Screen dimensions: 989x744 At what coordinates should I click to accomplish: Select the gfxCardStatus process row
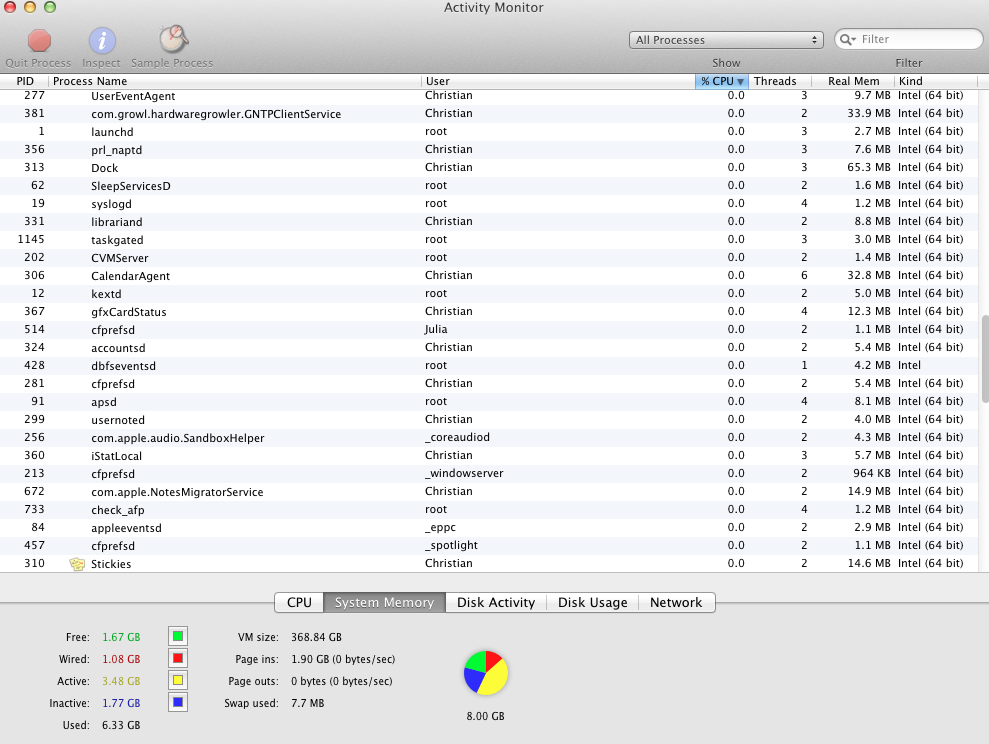coord(489,311)
